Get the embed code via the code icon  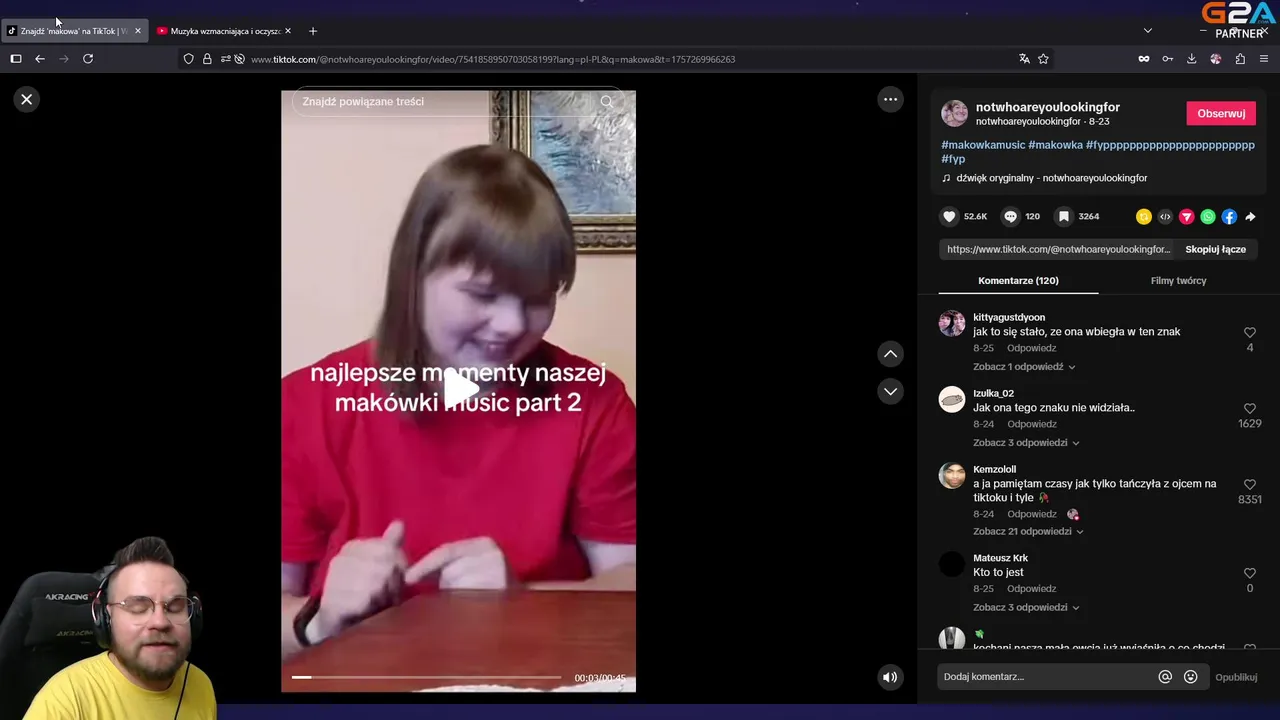[1165, 216]
